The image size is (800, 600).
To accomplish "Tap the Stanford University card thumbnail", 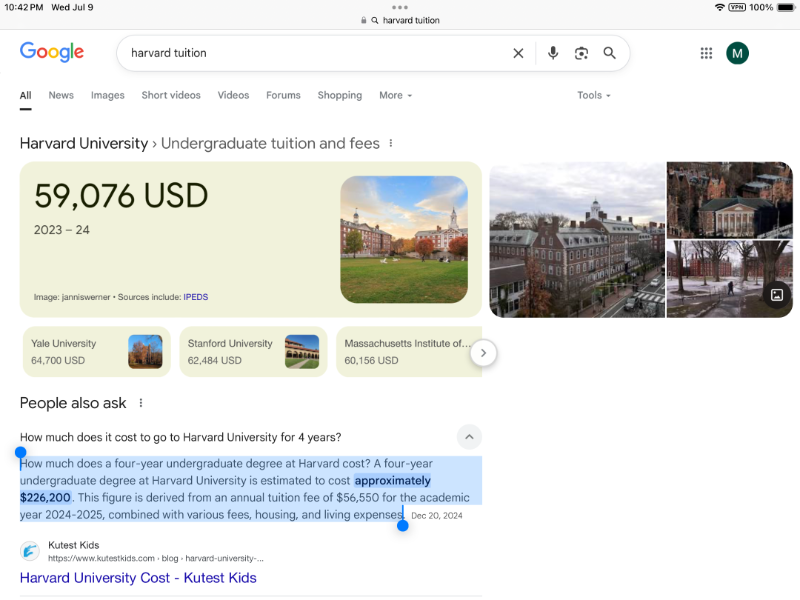I will 302,352.
